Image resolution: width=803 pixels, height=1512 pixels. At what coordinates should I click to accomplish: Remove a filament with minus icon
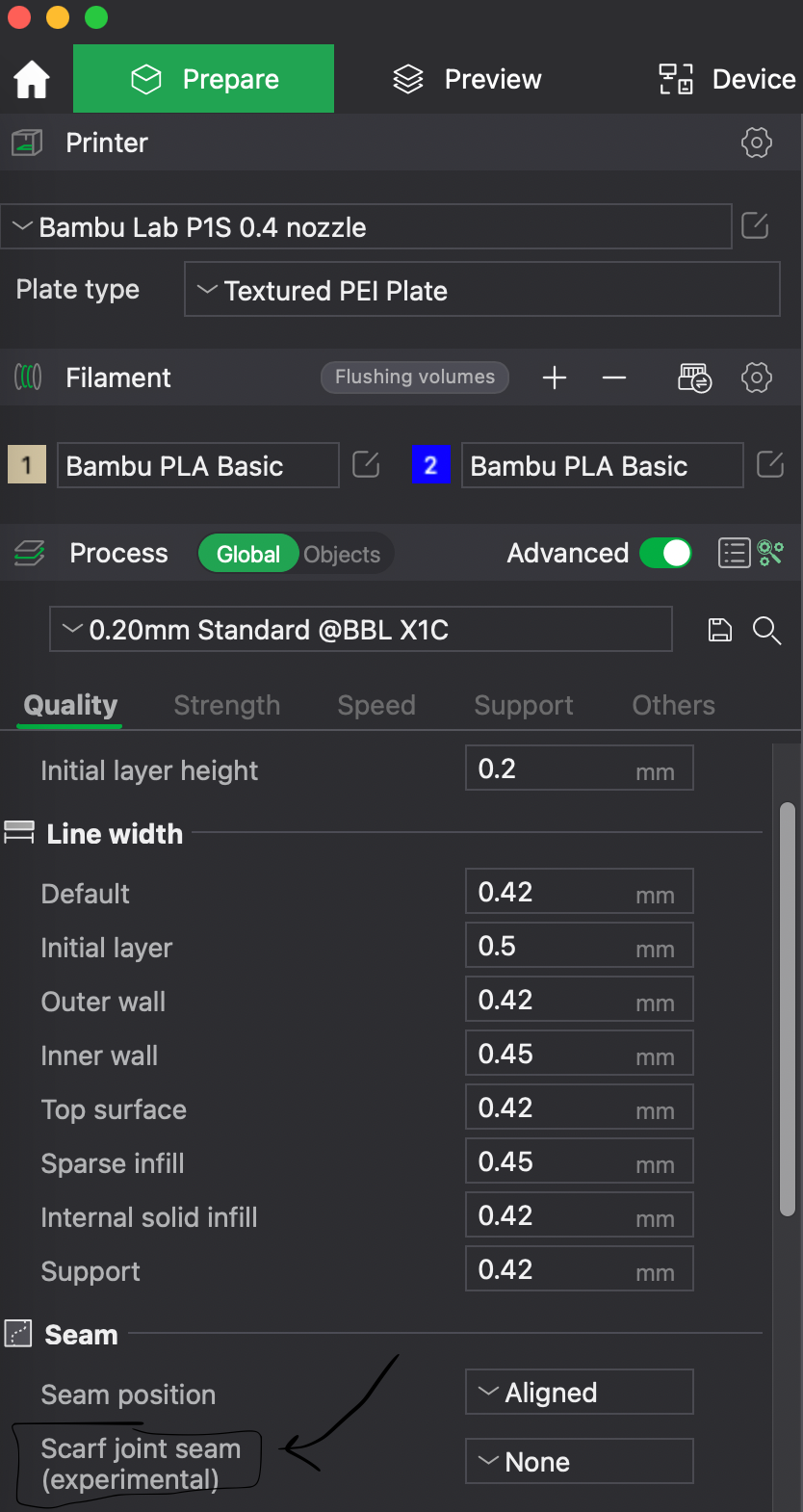(x=614, y=378)
